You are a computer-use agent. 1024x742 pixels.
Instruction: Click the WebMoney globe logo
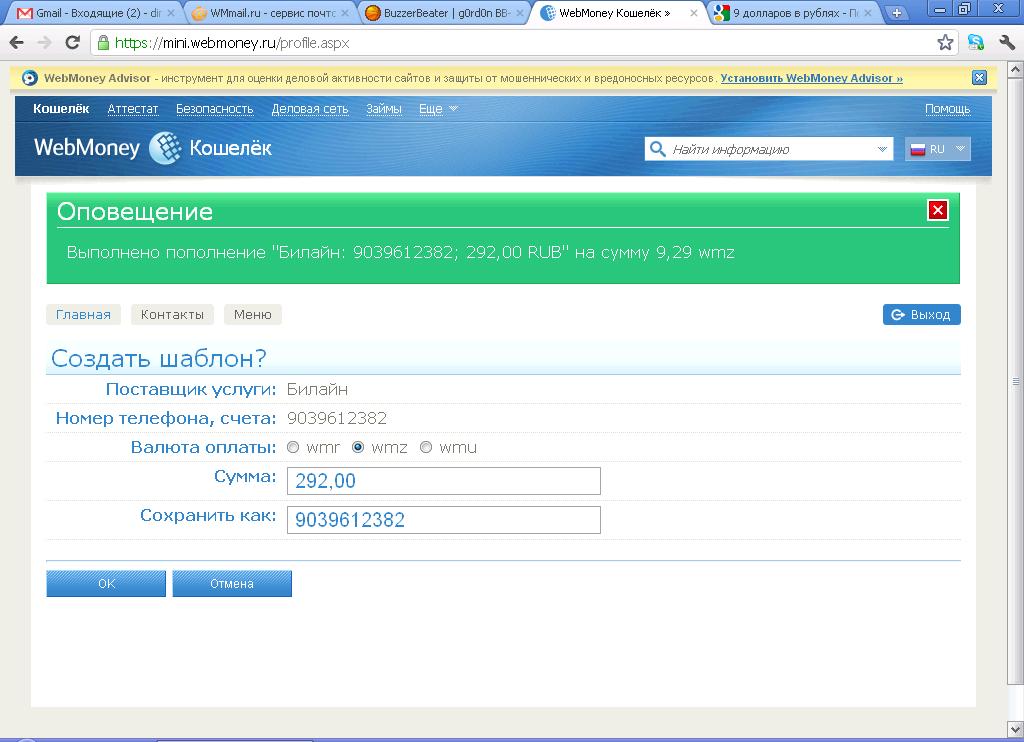pyautogui.click(x=165, y=148)
